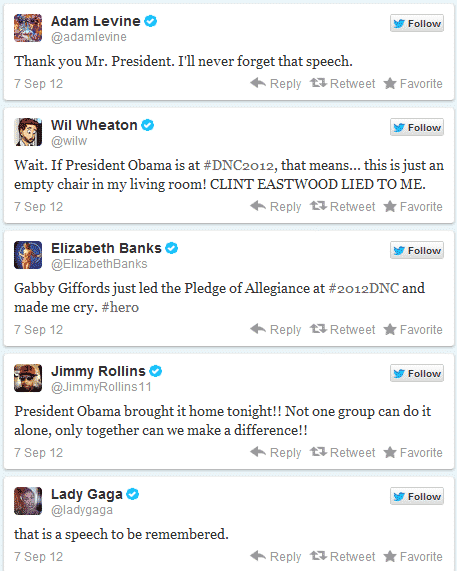Viewport: 457px width, 571px height.
Task: Open the #DNC2012 hashtag link
Action: point(239,165)
